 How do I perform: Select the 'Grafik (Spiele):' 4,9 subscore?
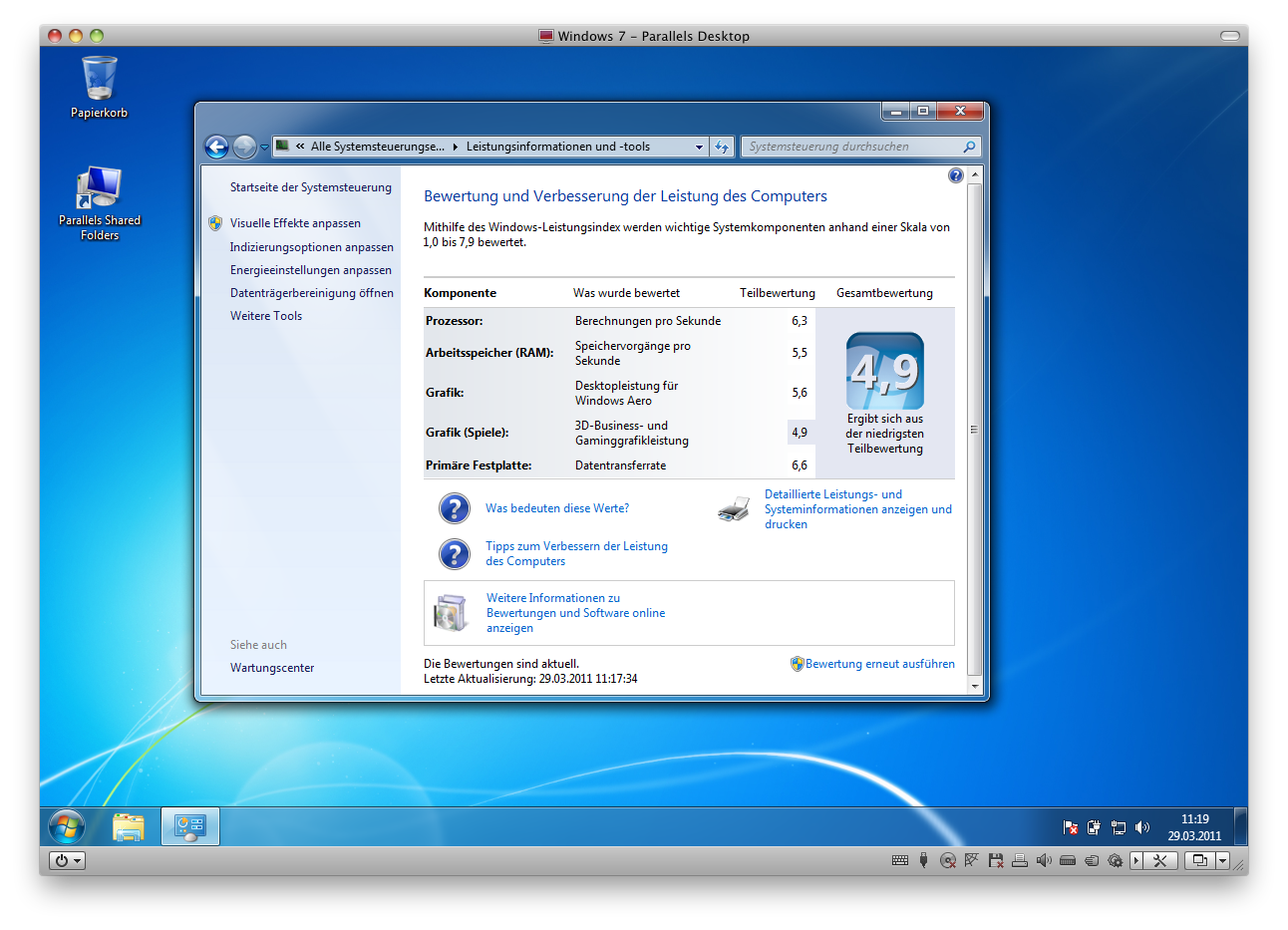click(800, 433)
